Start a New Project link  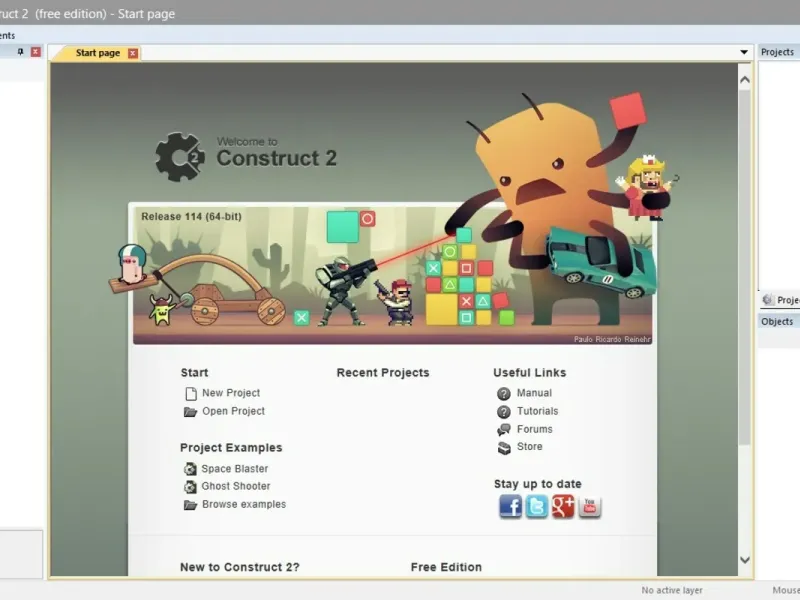231,393
